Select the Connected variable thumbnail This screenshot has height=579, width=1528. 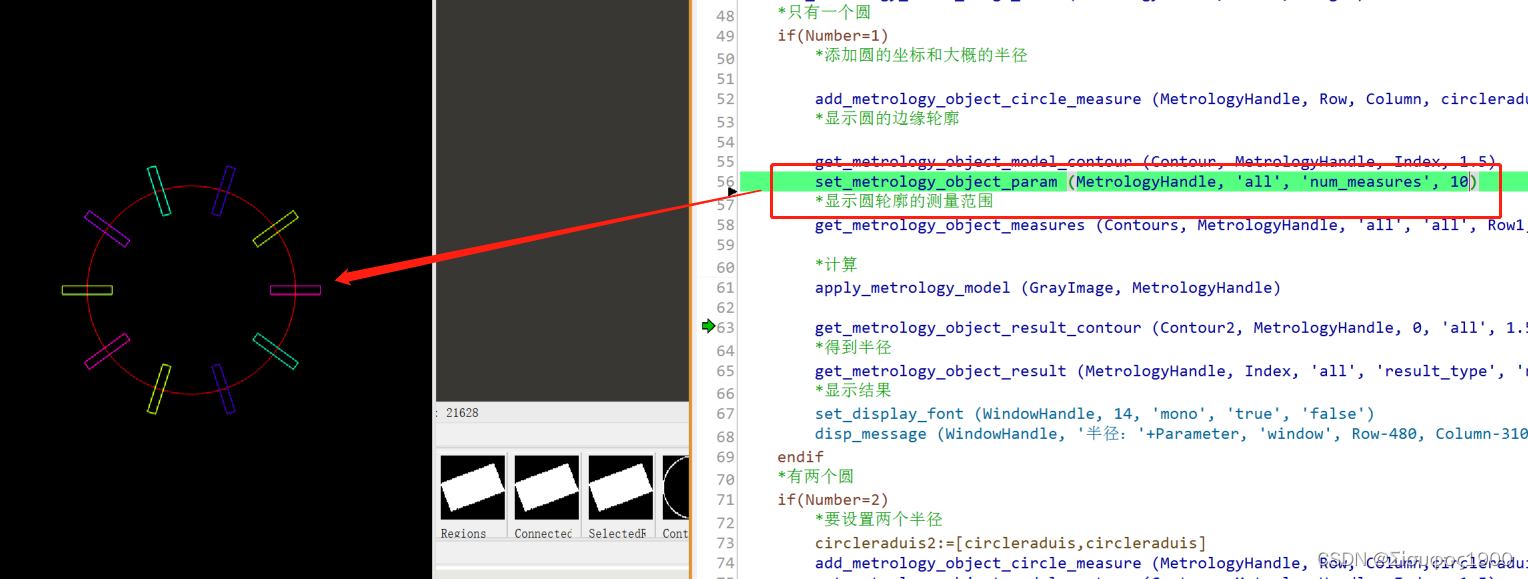[x=545, y=487]
